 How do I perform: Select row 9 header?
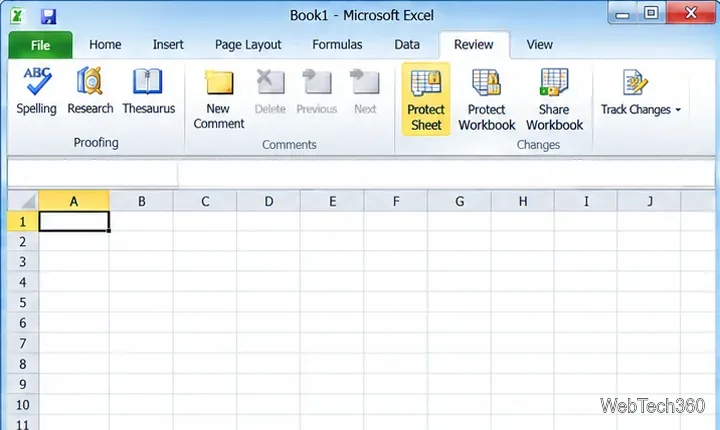click(x=23, y=384)
